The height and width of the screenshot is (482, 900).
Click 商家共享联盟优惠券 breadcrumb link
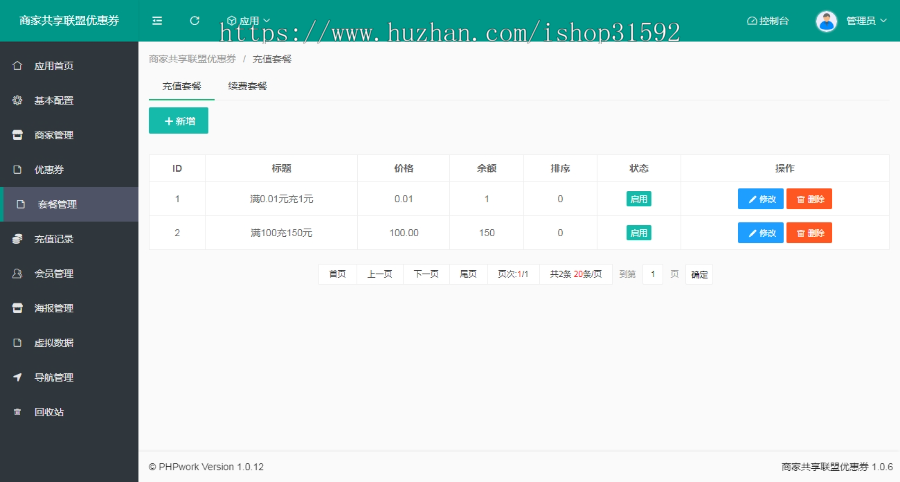tap(192, 59)
